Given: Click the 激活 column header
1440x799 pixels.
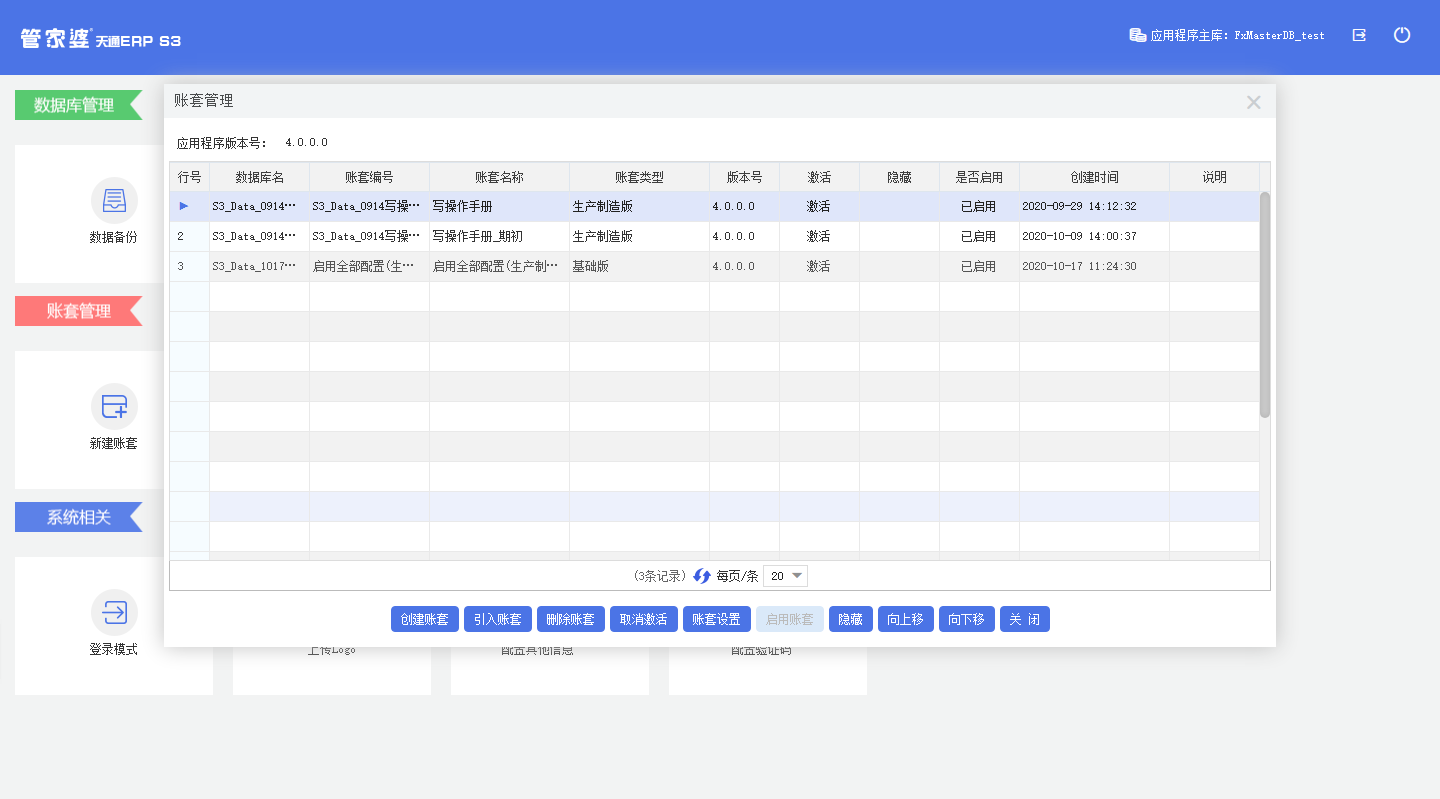Looking at the screenshot, I should 819,177.
